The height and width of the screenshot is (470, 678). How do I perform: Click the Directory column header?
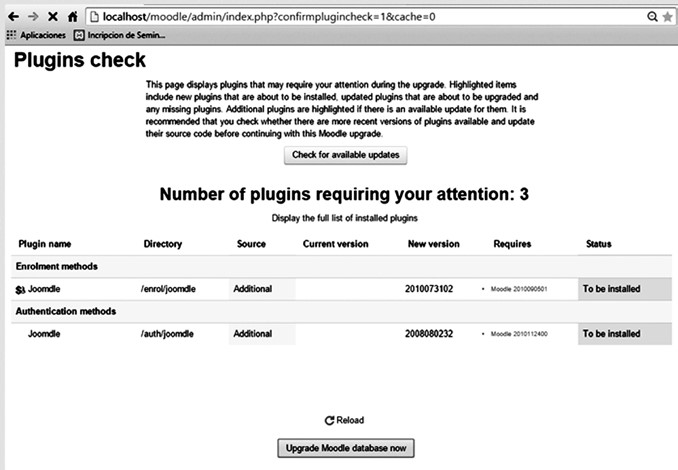point(163,244)
